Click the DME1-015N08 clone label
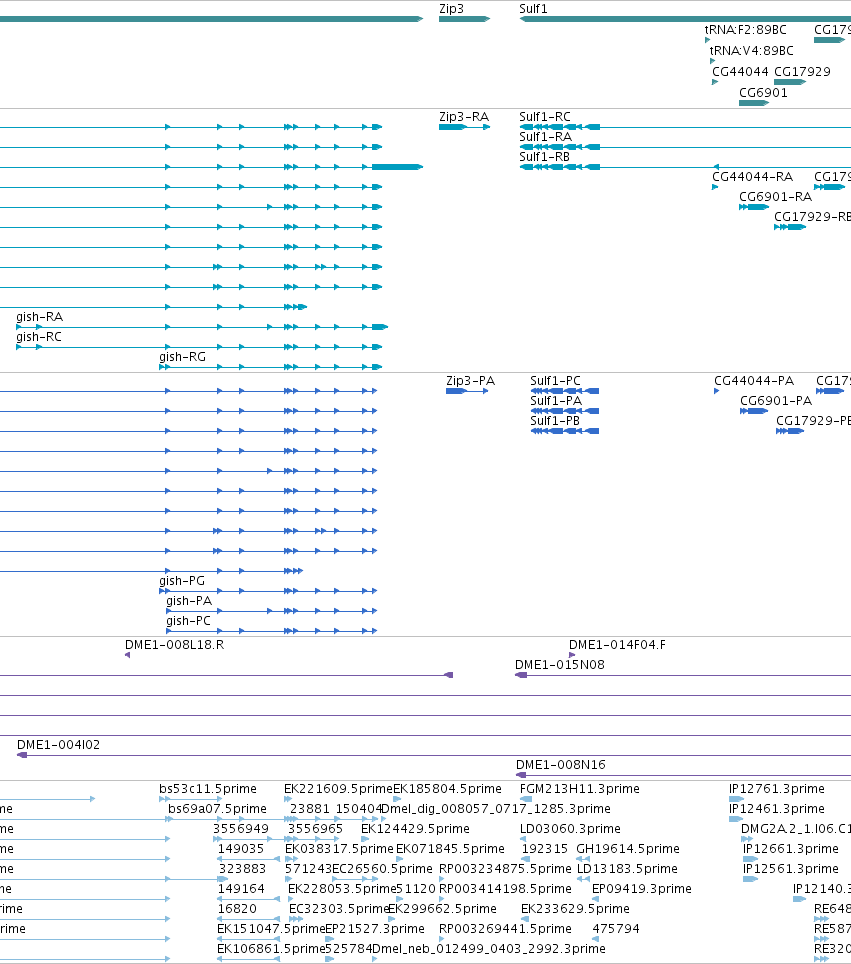This screenshot has width=851, height=964. [560, 665]
